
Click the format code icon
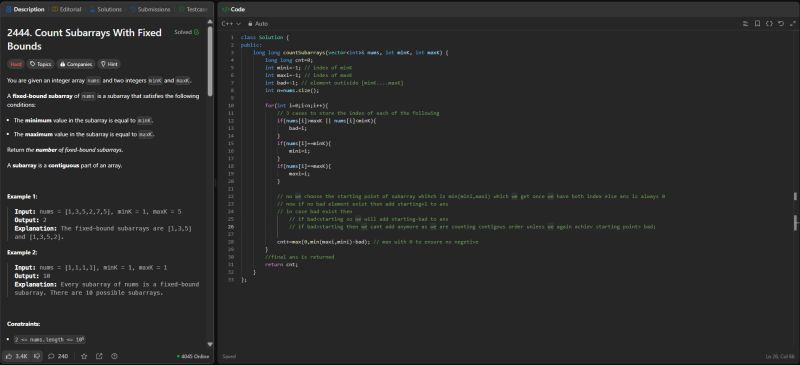click(x=745, y=23)
